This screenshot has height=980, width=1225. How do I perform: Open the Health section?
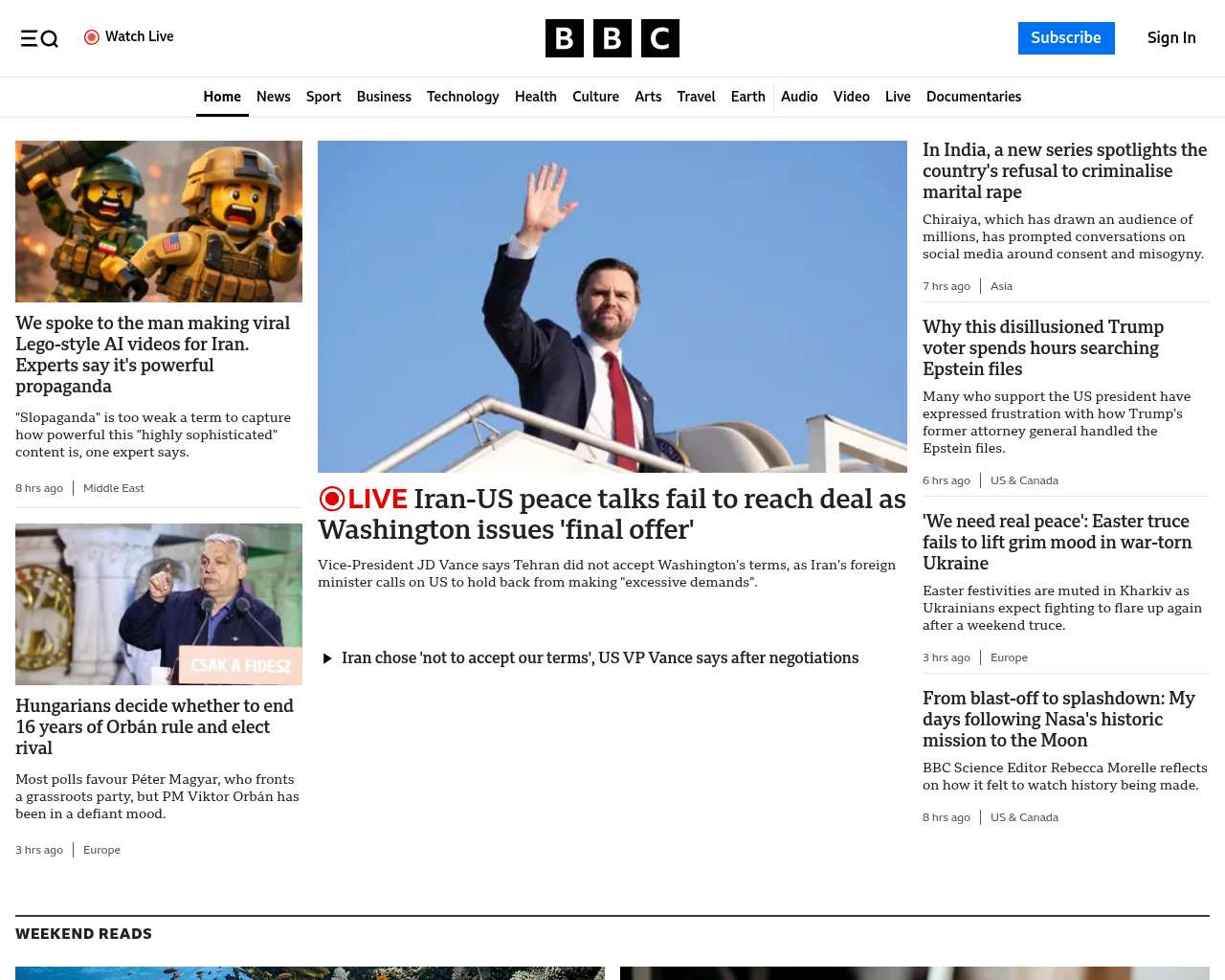tap(536, 97)
